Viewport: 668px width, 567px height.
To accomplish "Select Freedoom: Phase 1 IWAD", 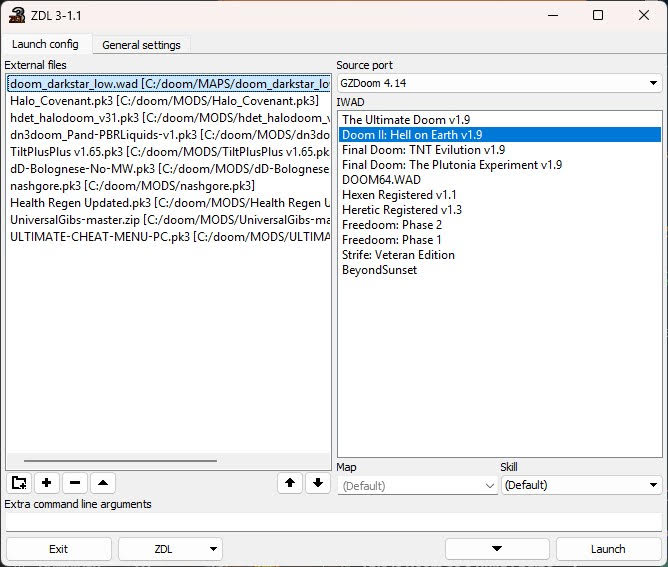I will (500, 240).
